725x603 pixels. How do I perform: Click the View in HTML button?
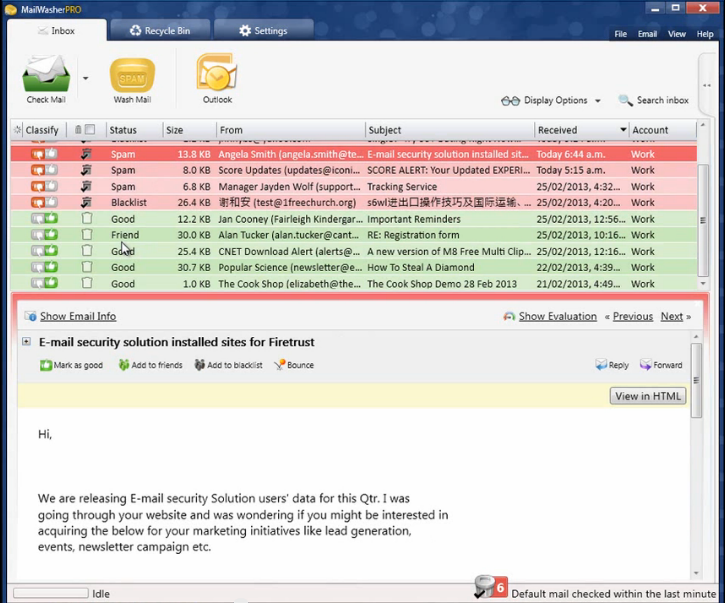pyautogui.click(x=648, y=396)
